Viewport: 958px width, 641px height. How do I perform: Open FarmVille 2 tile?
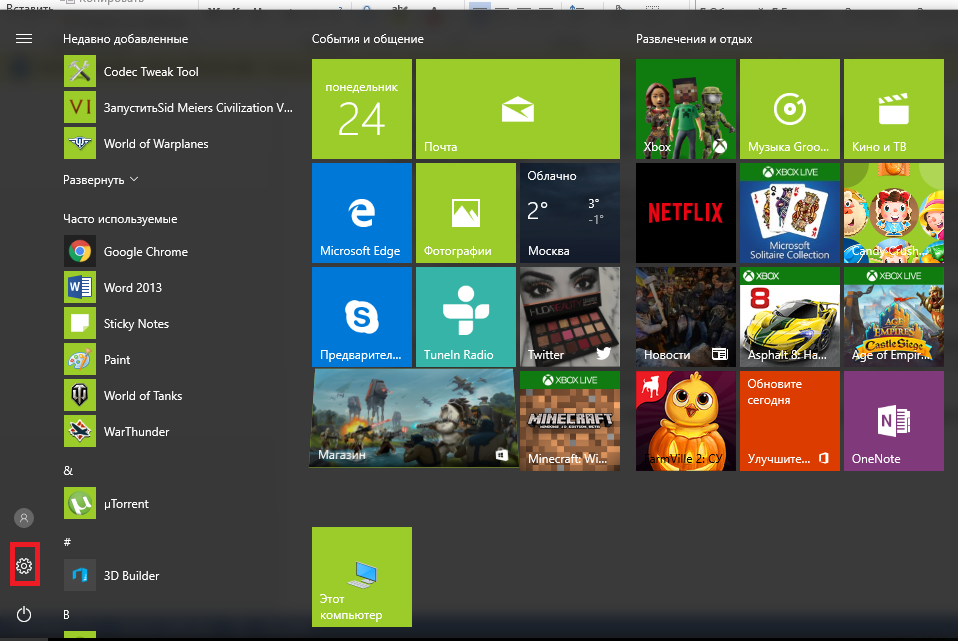[x=686, y=420]
